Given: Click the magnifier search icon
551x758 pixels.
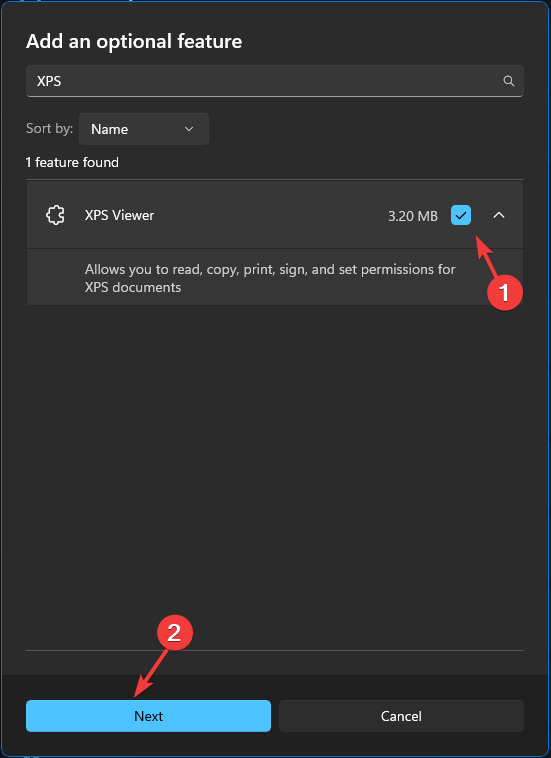Looking at the screenshot, I should [508, 81].
